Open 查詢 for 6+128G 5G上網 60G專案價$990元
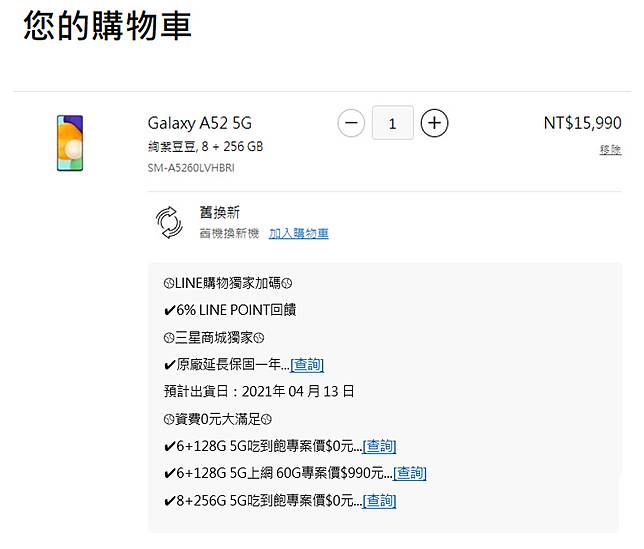 tap(409, 473)
